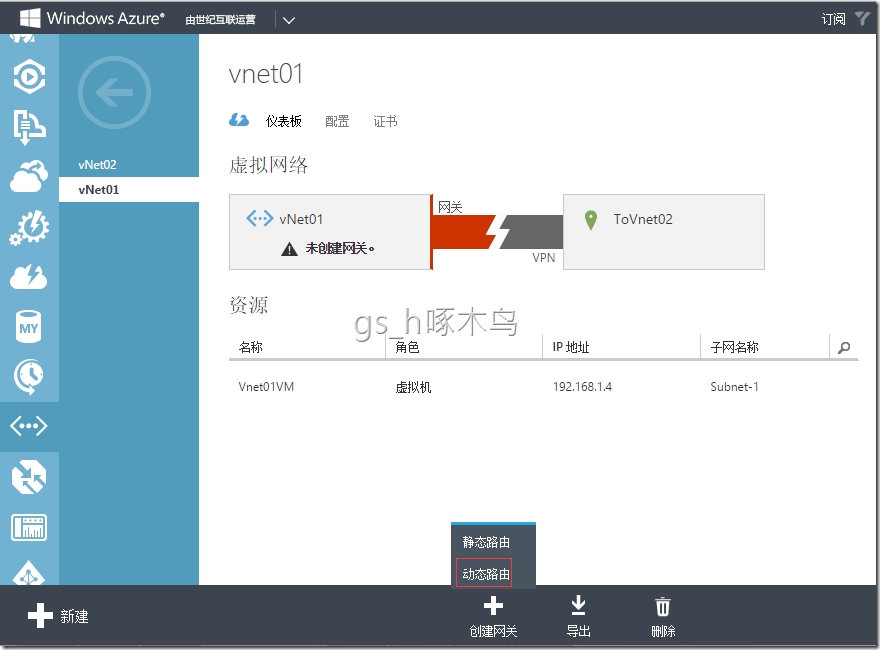Viewport: 880px width, 650px height.
Task: Select the Networks sidebar icon
Action: (29, 427)
